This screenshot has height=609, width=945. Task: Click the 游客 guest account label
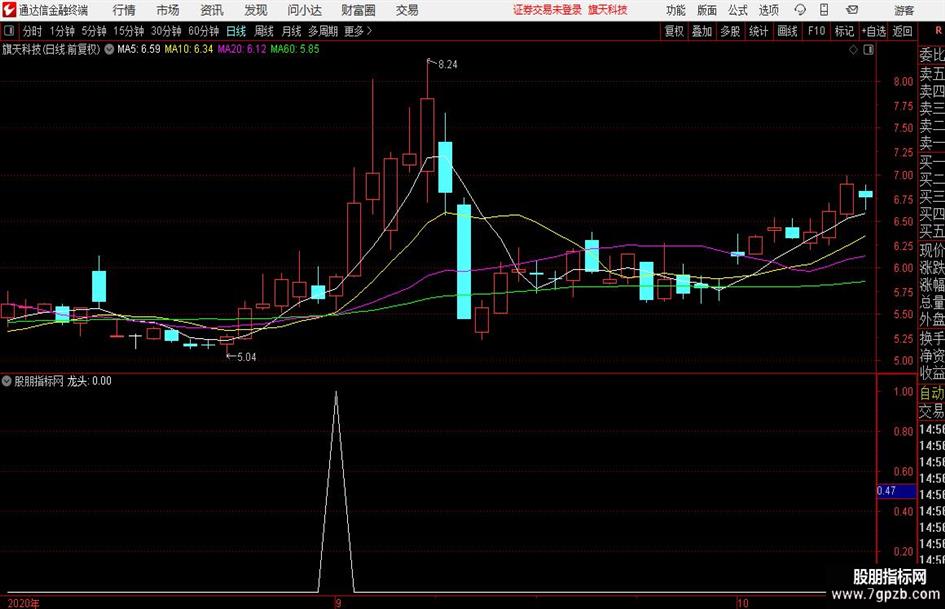point(903,10)
